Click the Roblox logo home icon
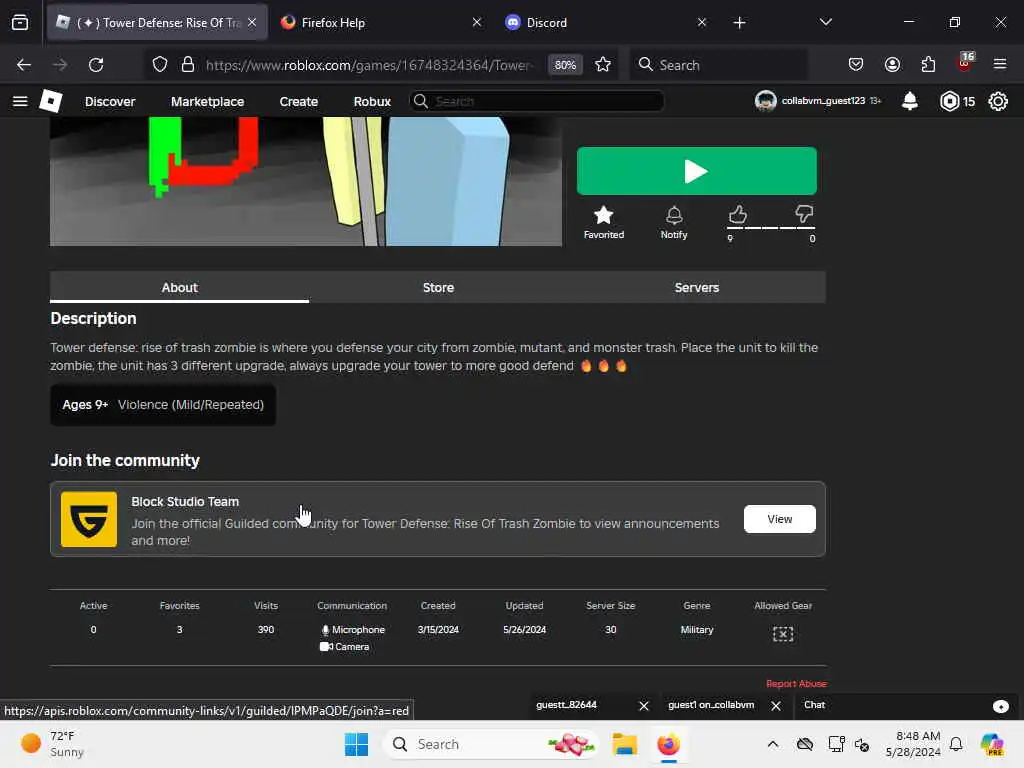 click(51, 101)
